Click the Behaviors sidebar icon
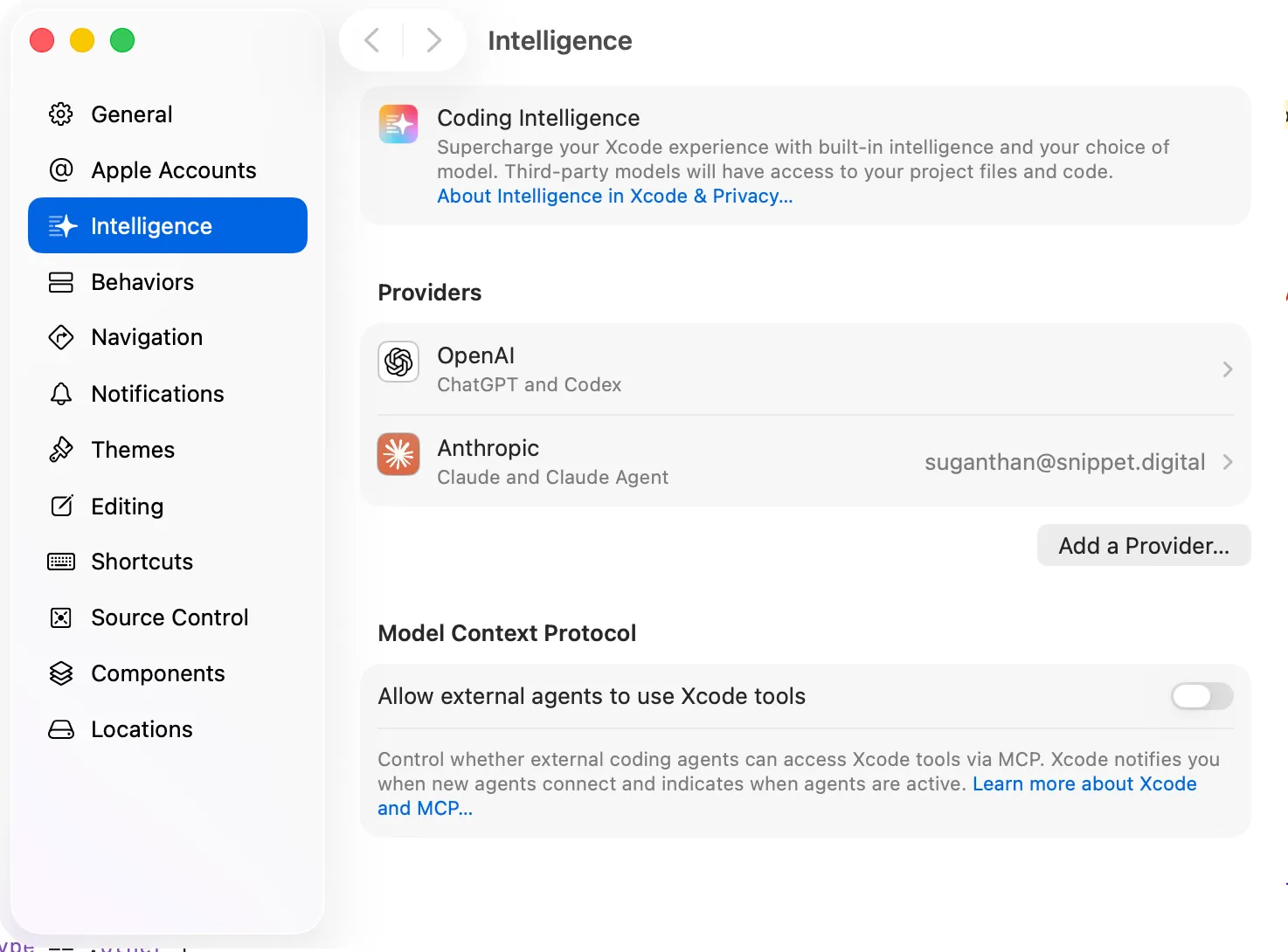 61,282
